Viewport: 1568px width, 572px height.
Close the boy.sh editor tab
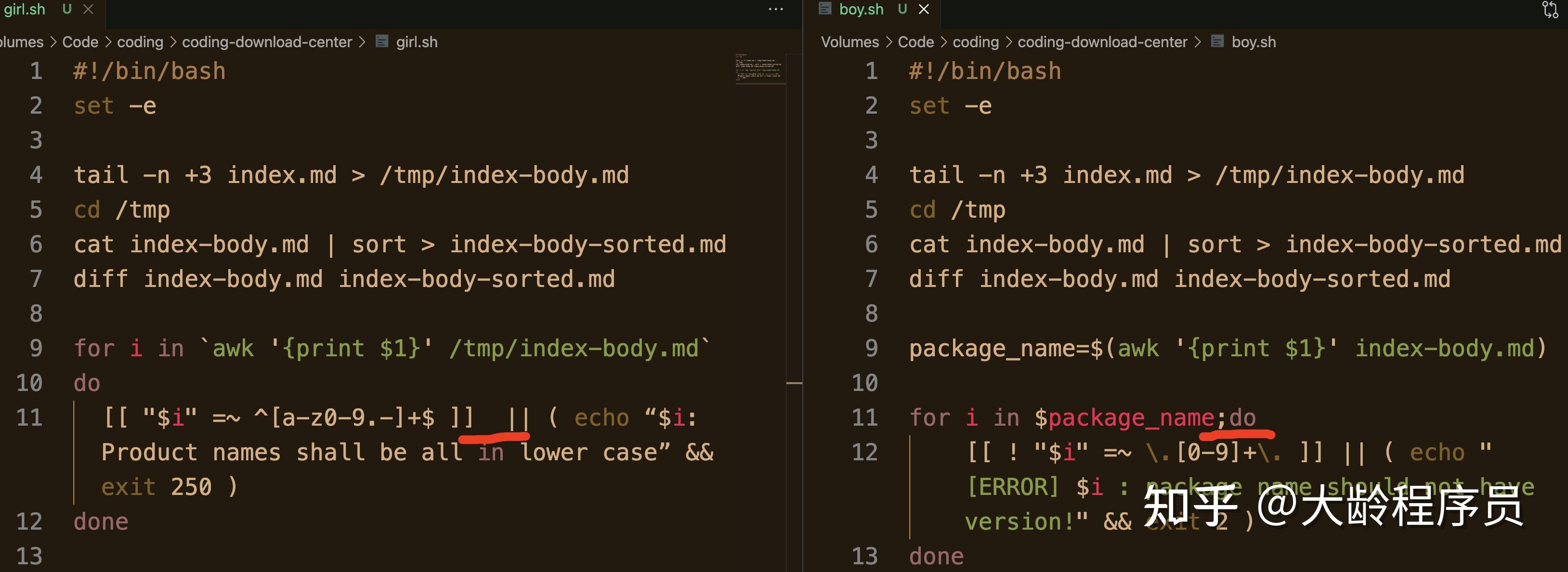click(923, 9)
